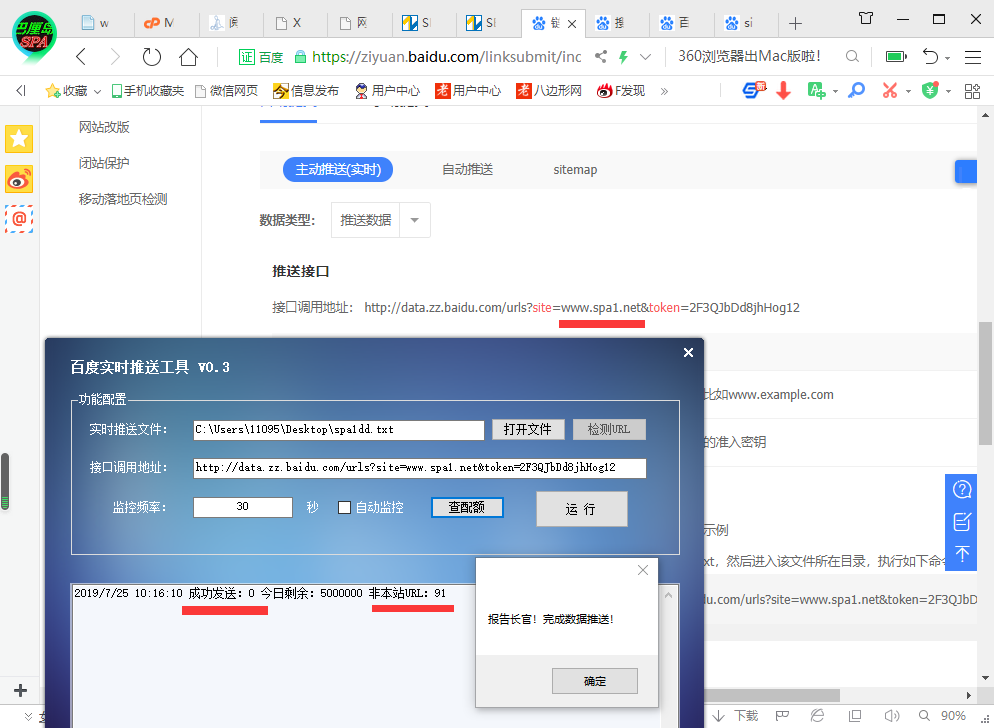Go forward with the forward arrow
Image resolution: width=994 pixels, height=728 pixels.
[x=115, y=57]
